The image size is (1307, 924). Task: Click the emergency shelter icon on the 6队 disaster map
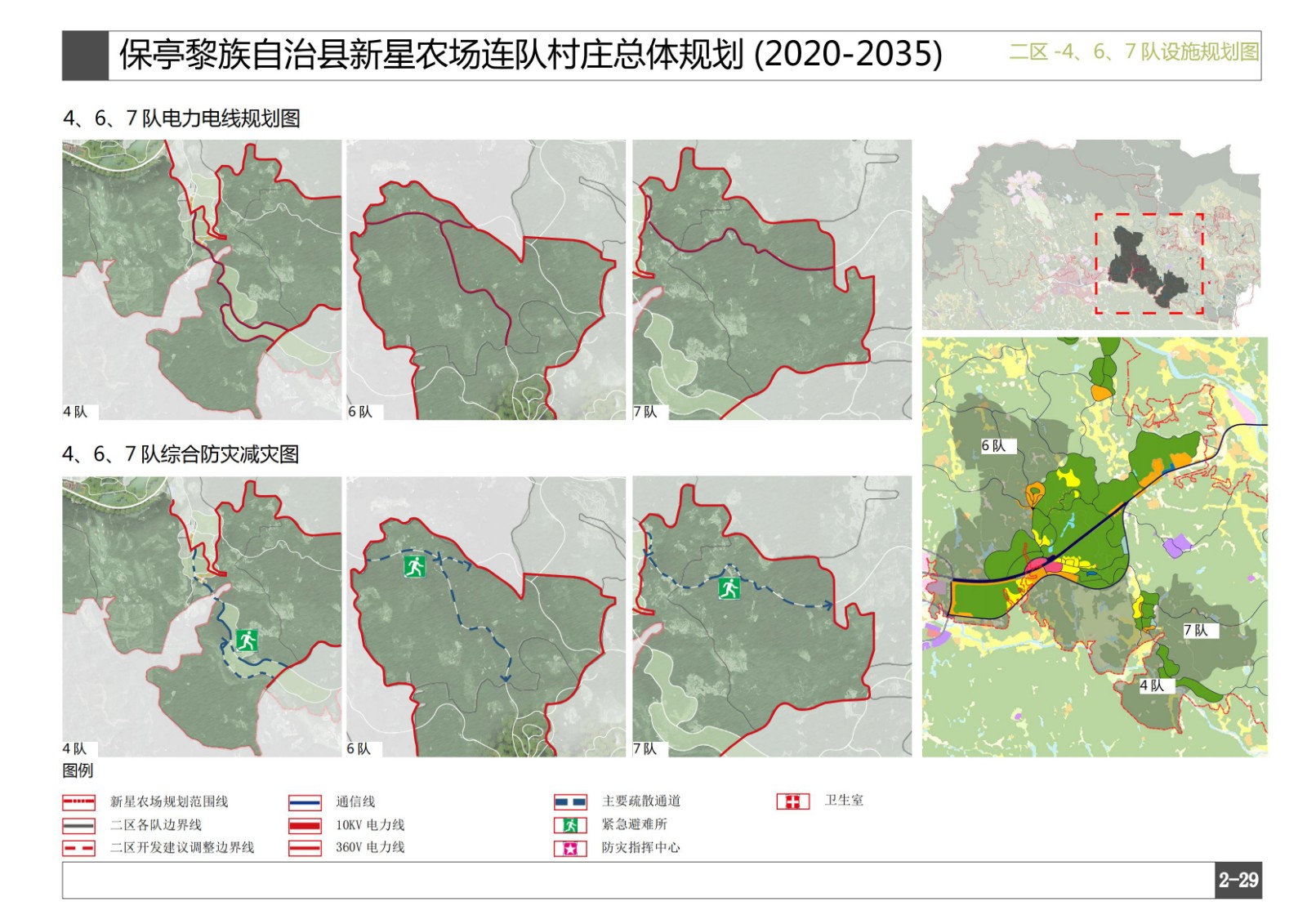(415, 565)
